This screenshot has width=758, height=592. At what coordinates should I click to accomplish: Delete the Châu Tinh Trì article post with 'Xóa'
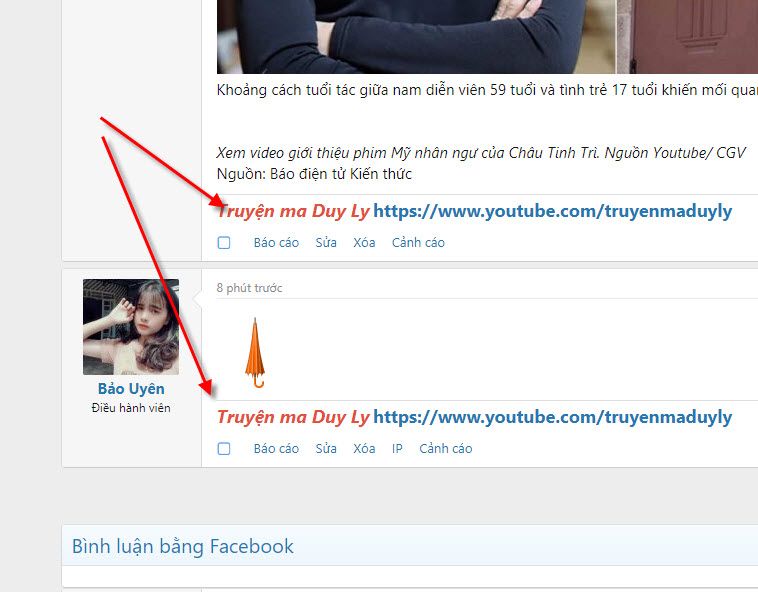[x=364, y=243]
